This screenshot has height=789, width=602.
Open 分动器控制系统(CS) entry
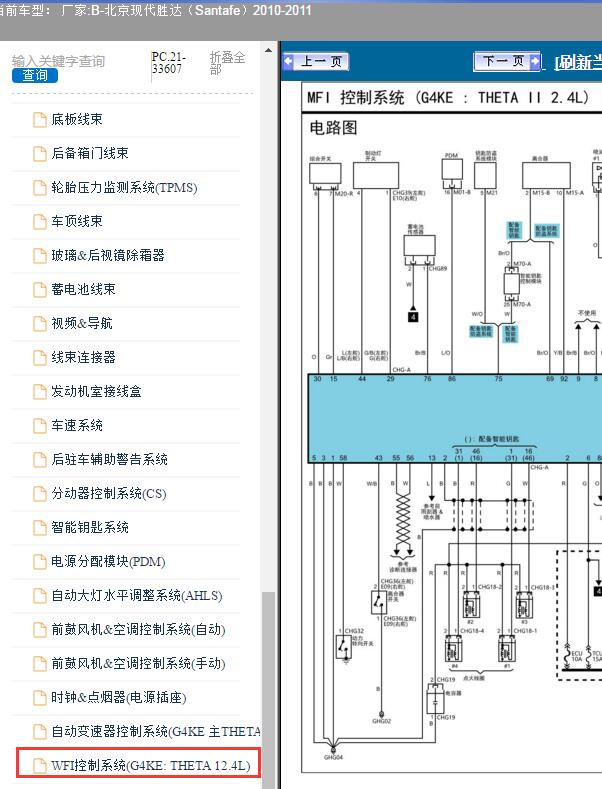[109, 493]
